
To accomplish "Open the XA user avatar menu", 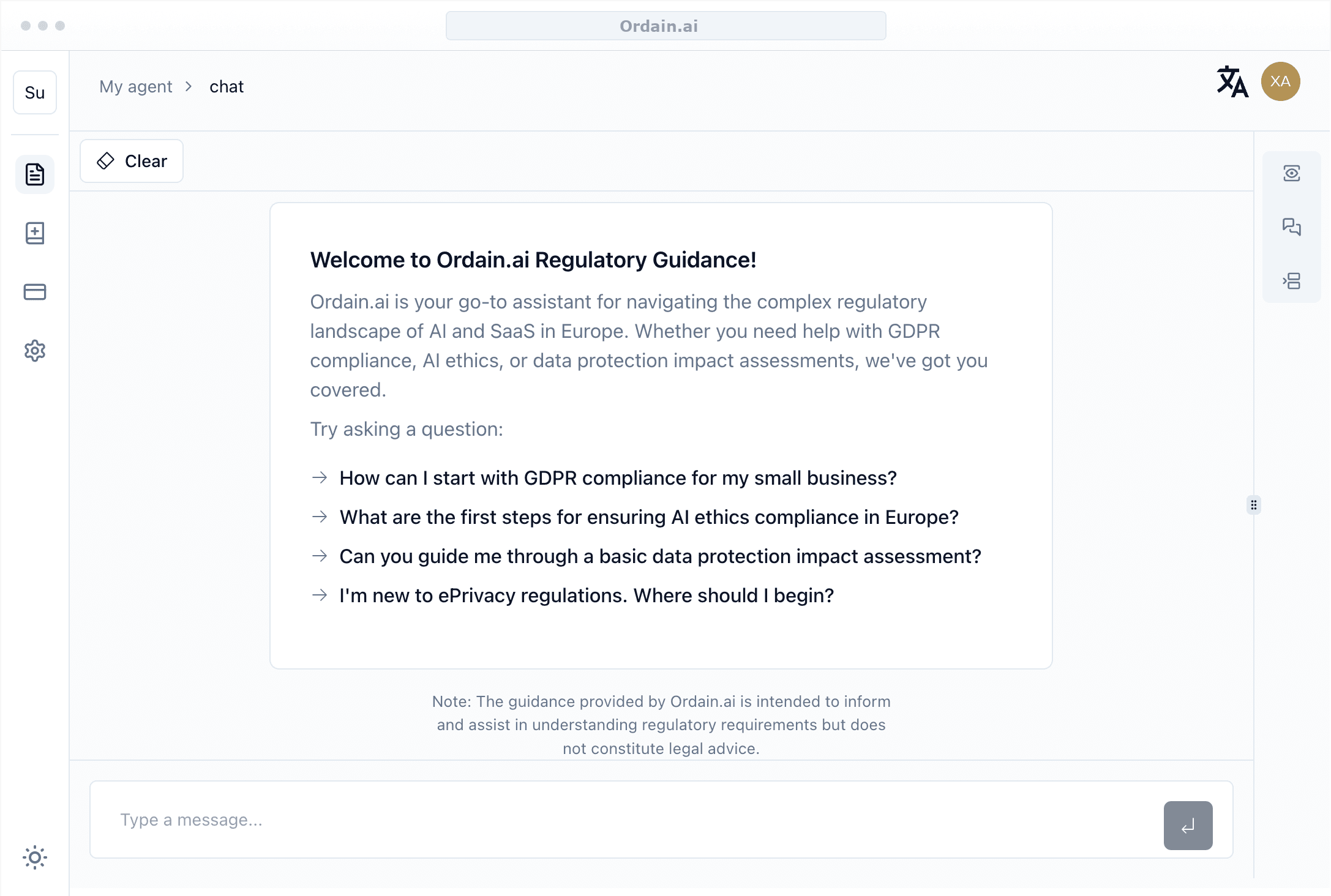I will (1281, 81).
